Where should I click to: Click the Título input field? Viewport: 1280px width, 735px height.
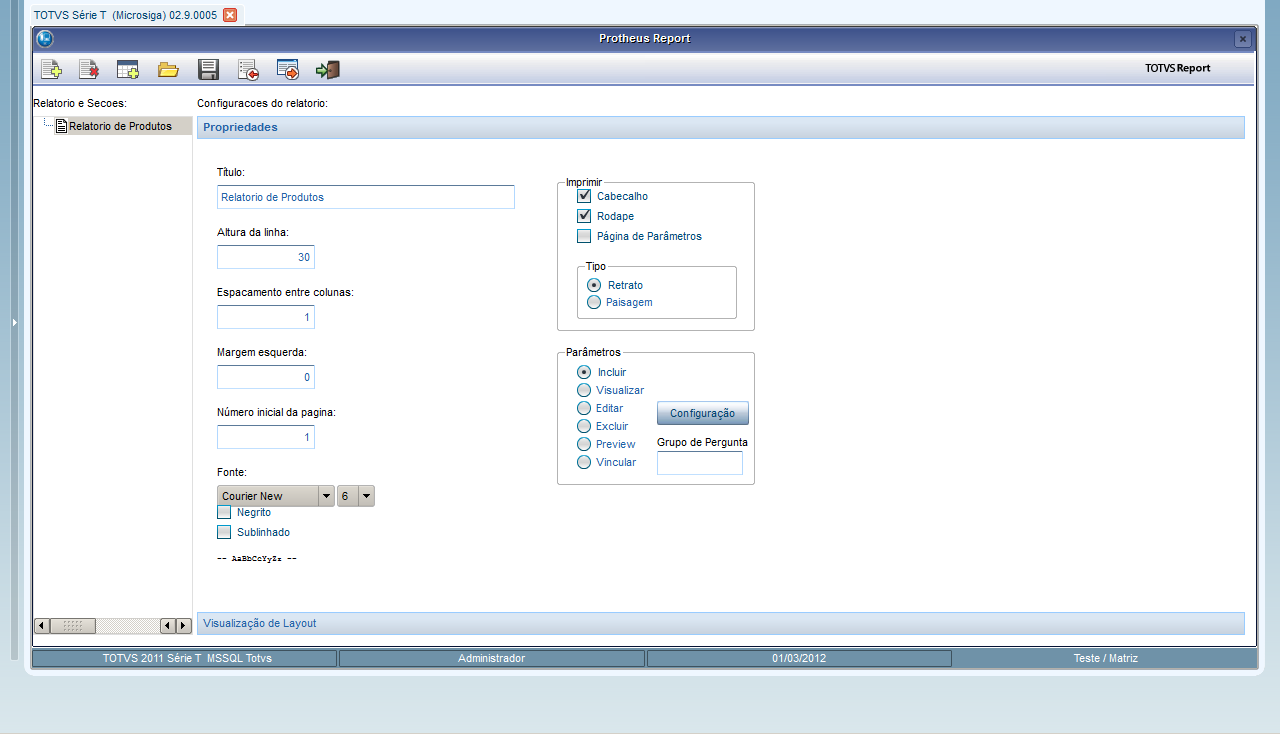366,197
